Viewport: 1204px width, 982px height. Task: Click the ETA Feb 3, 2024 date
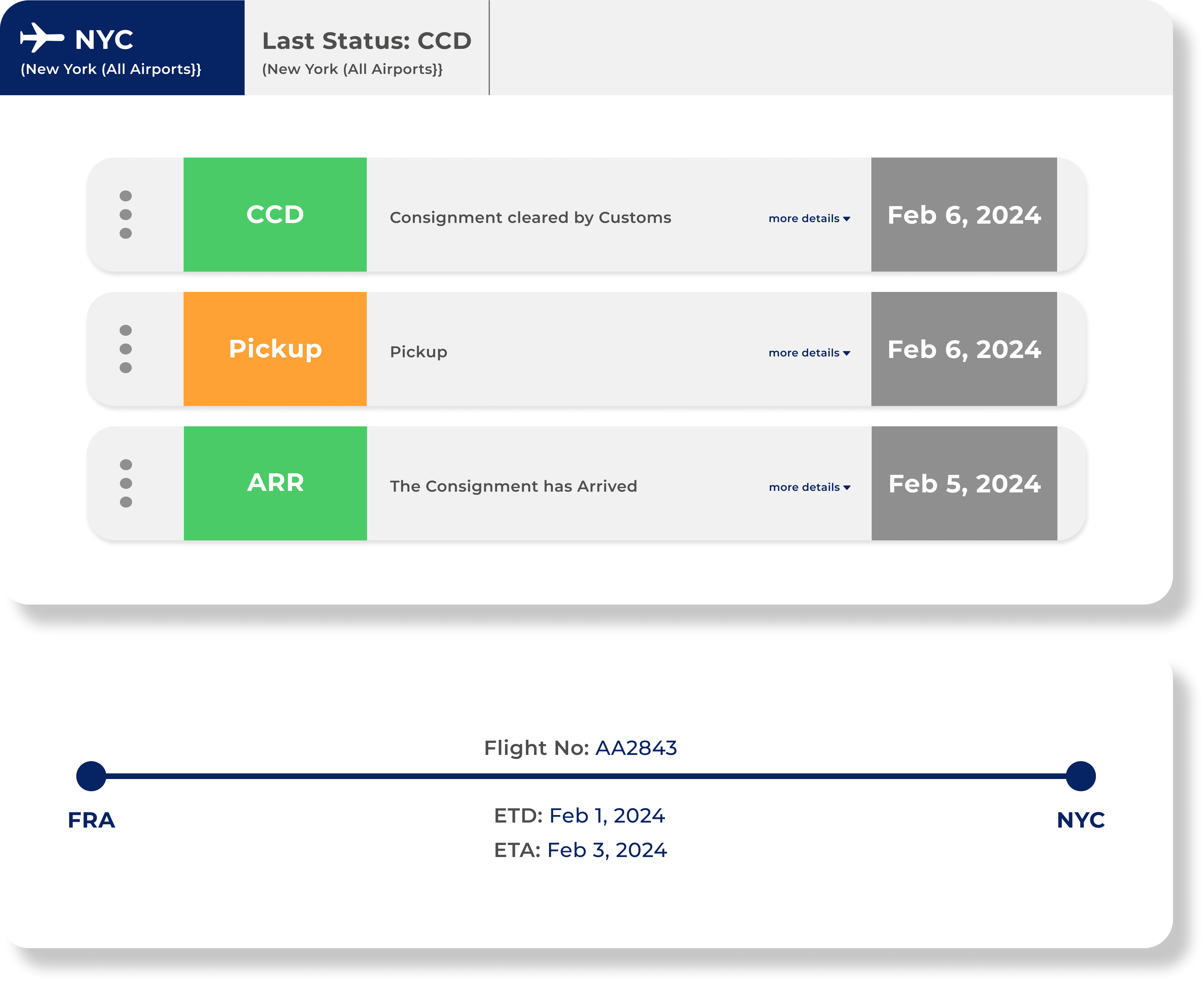[607, 850]
